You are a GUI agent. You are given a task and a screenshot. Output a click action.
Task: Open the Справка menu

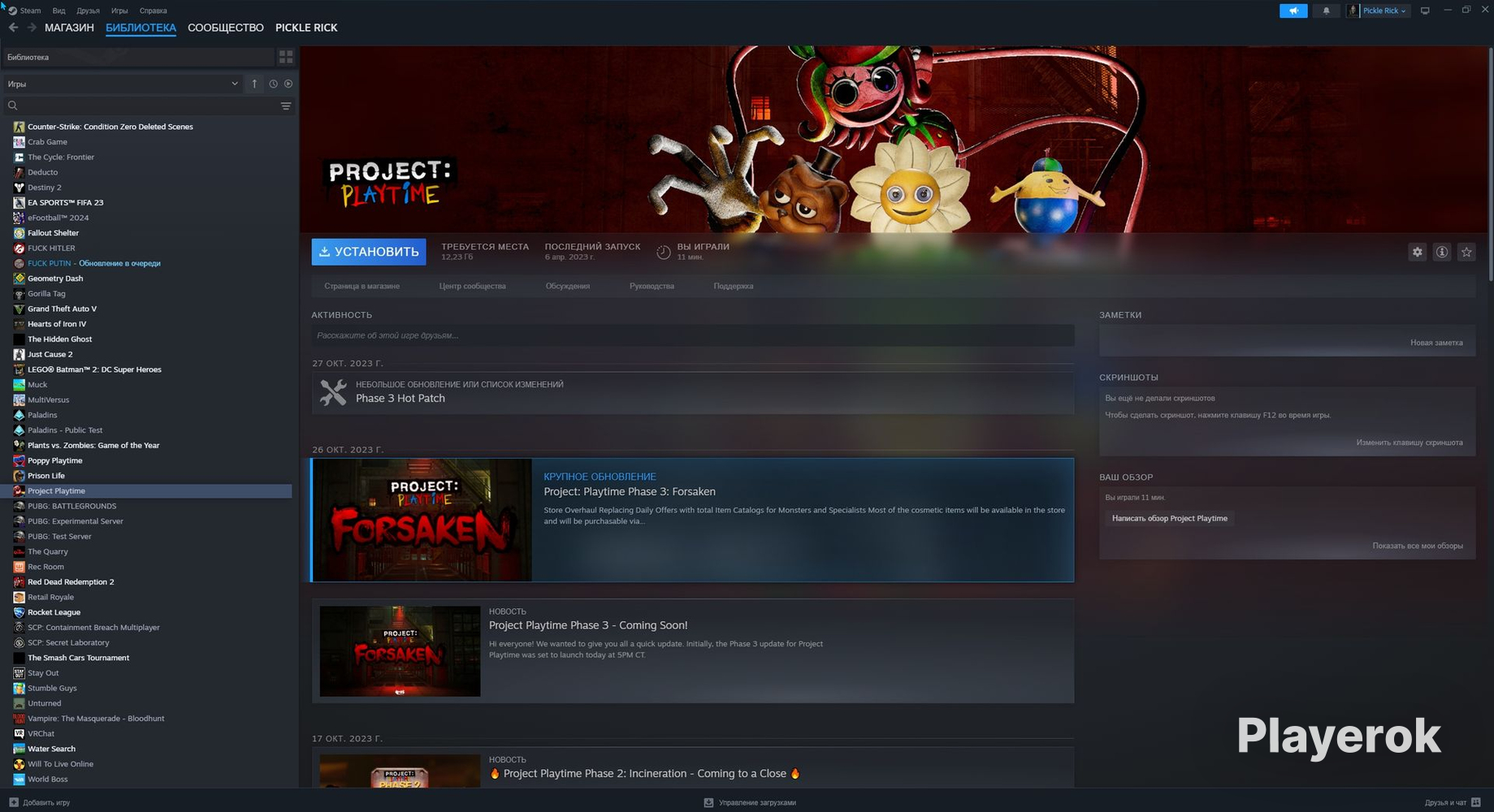pos(153,11)
